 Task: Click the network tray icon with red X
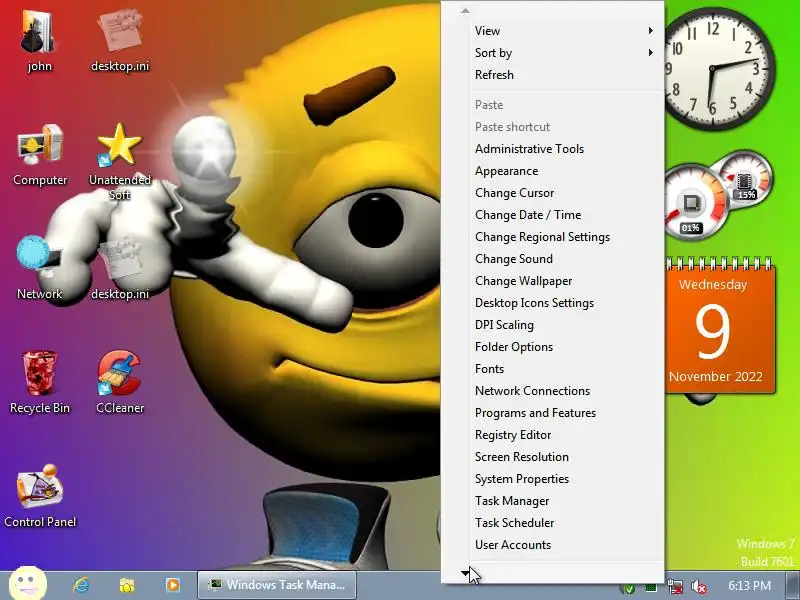coord(676,586)
